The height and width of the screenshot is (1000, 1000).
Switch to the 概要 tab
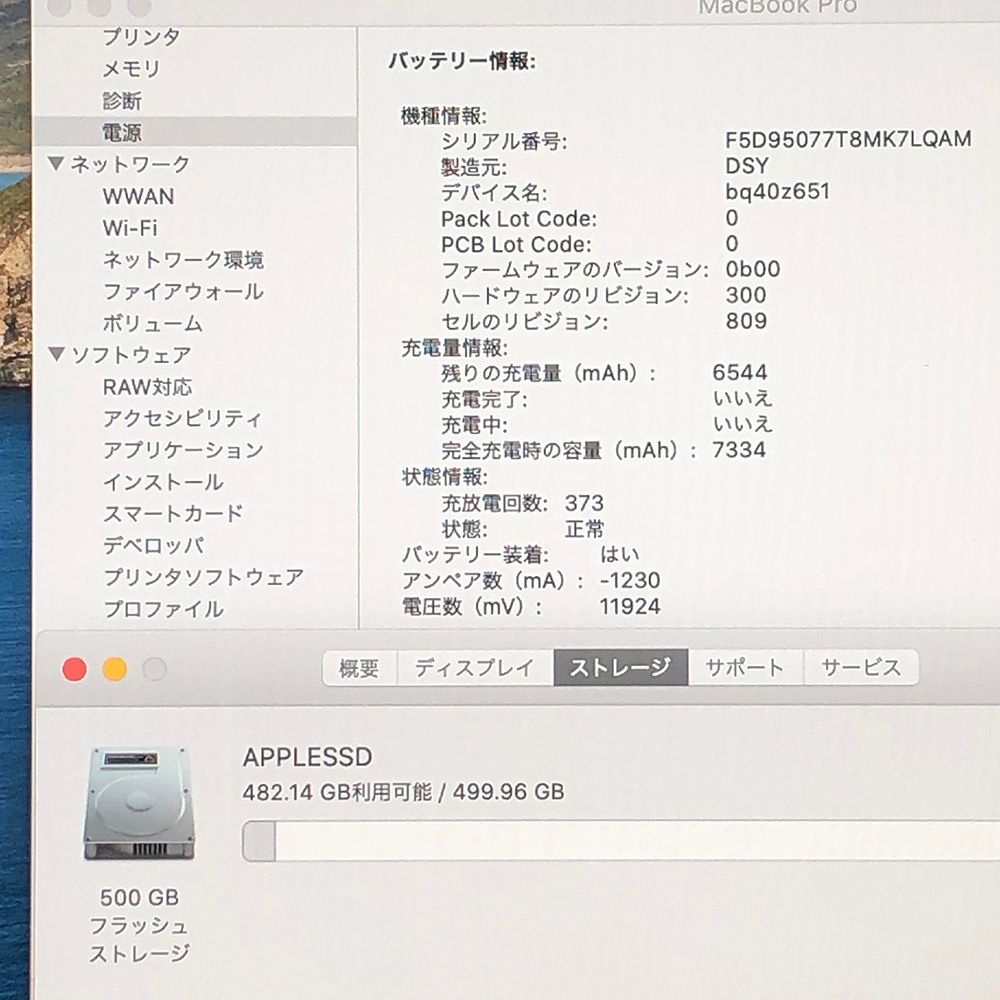click(x=359, y=668)
